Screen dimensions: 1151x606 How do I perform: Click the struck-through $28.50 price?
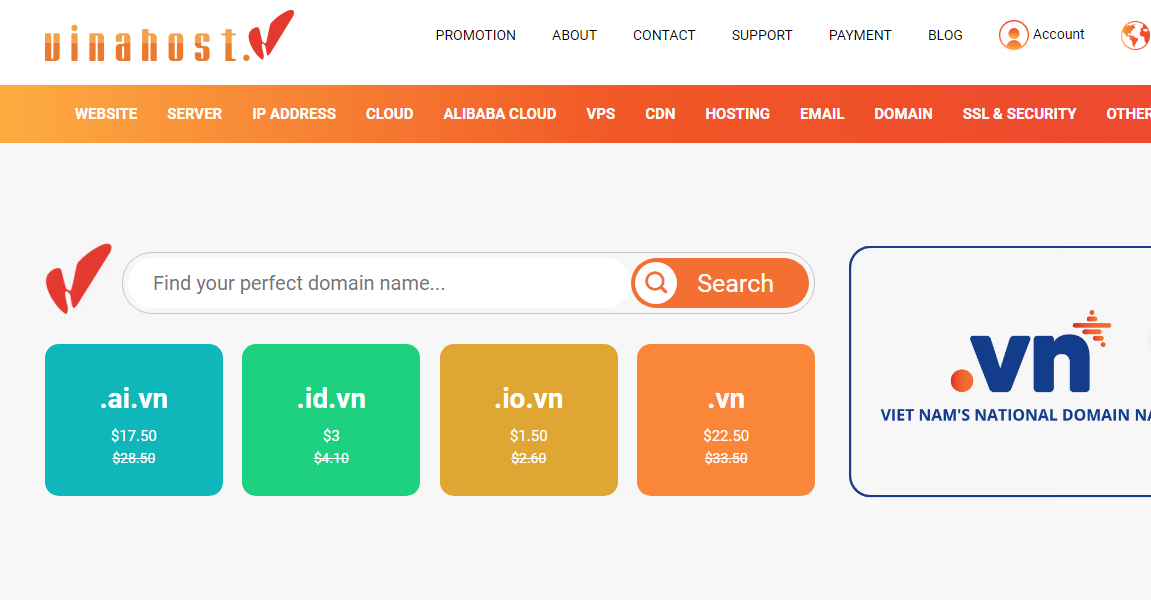[x=134, y=459]
